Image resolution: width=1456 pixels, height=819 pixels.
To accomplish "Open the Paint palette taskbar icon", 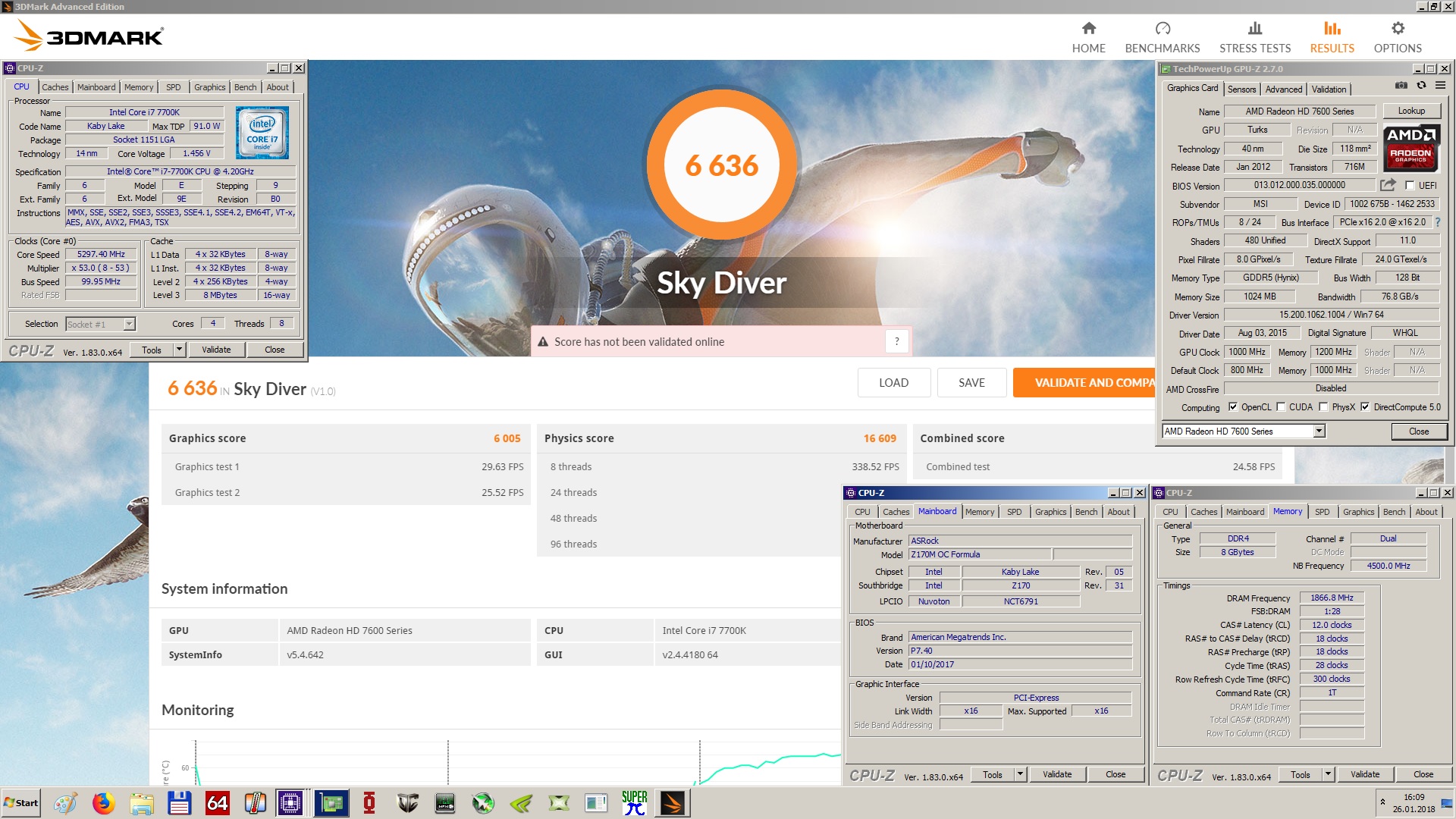I will pyautogui.click(x=65, y=803).
